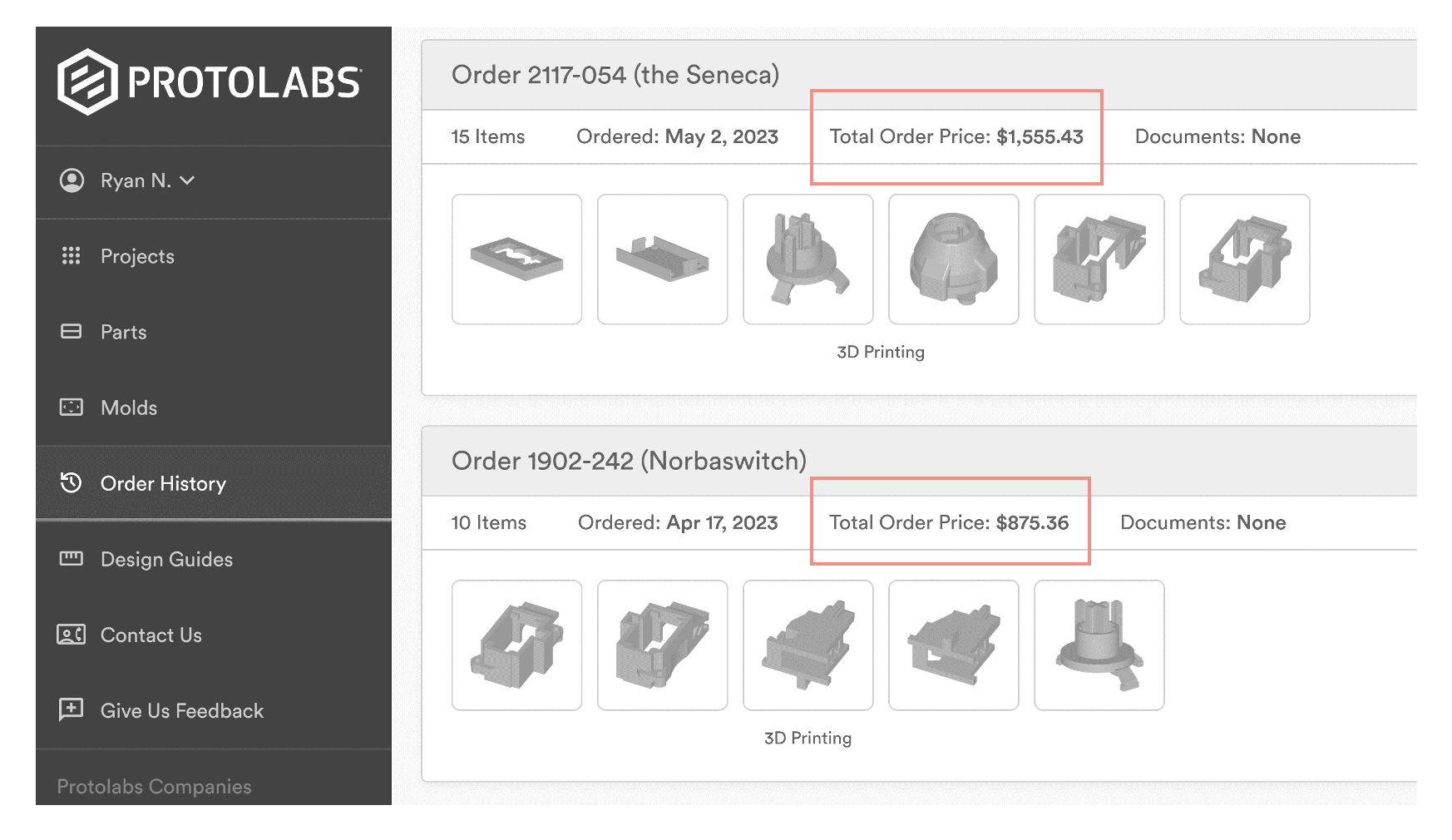Viewport: 1452px width, 840px height.
Task: Click Total Order Price $875.36
Action: [x=949, y=522]
